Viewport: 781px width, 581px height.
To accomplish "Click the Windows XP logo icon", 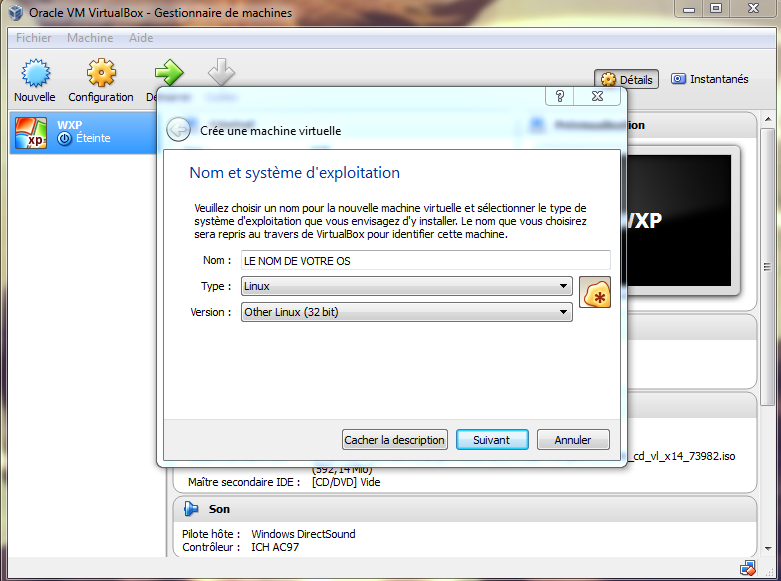I will click(x=31, y=133).
